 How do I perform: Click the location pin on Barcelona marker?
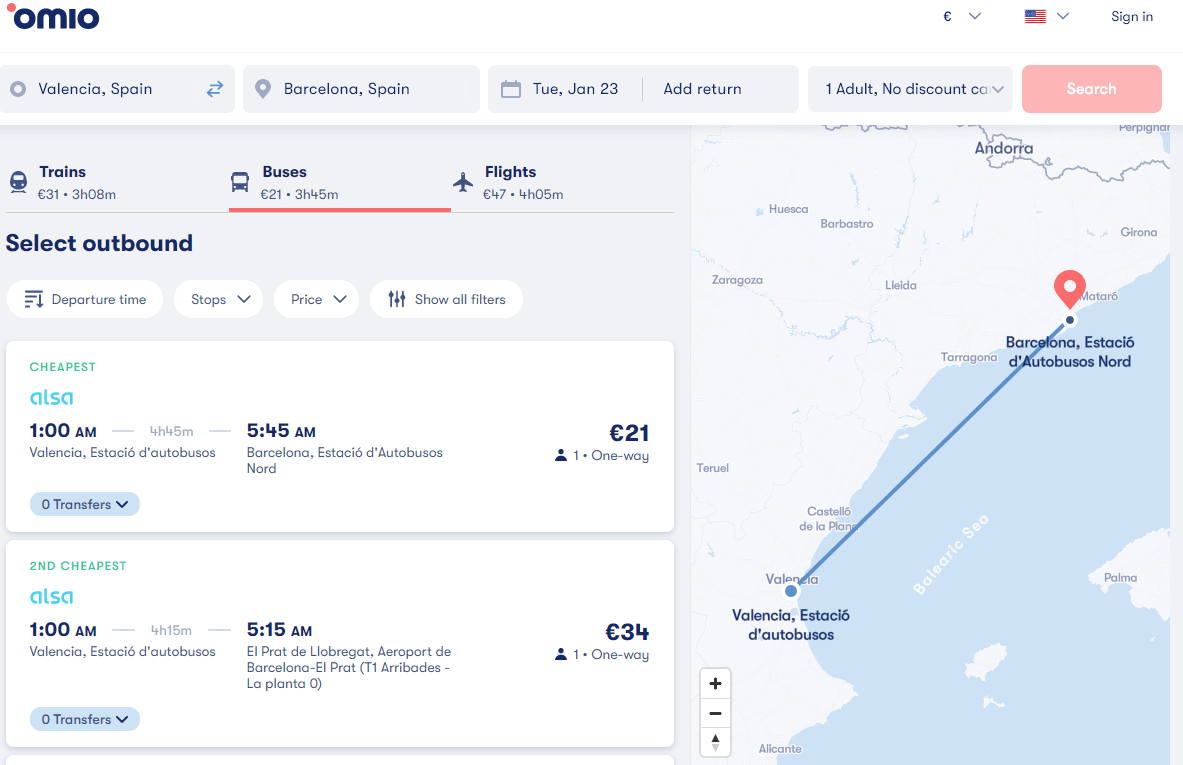[1069, 290]
